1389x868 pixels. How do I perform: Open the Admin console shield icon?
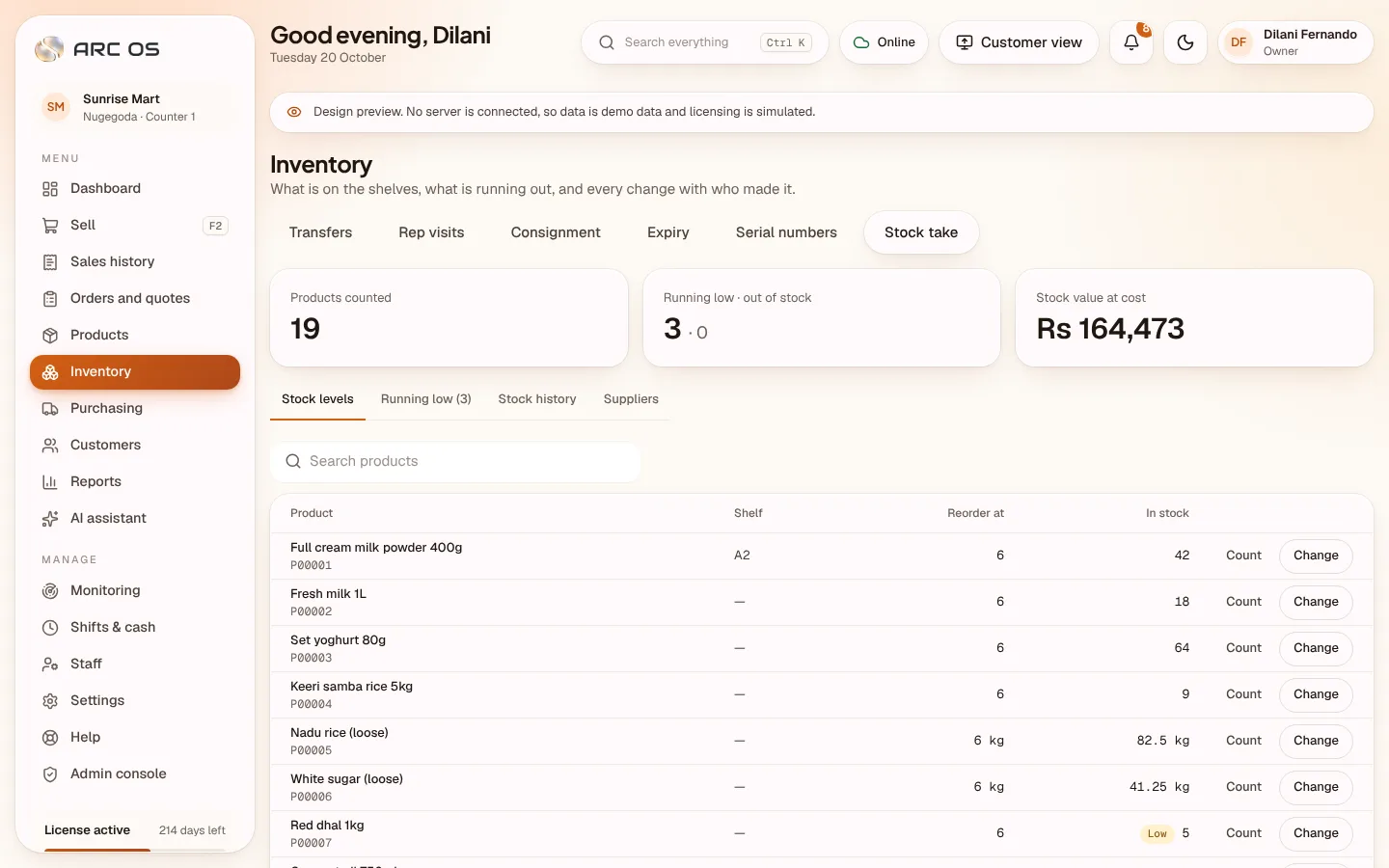click(50, 774)
